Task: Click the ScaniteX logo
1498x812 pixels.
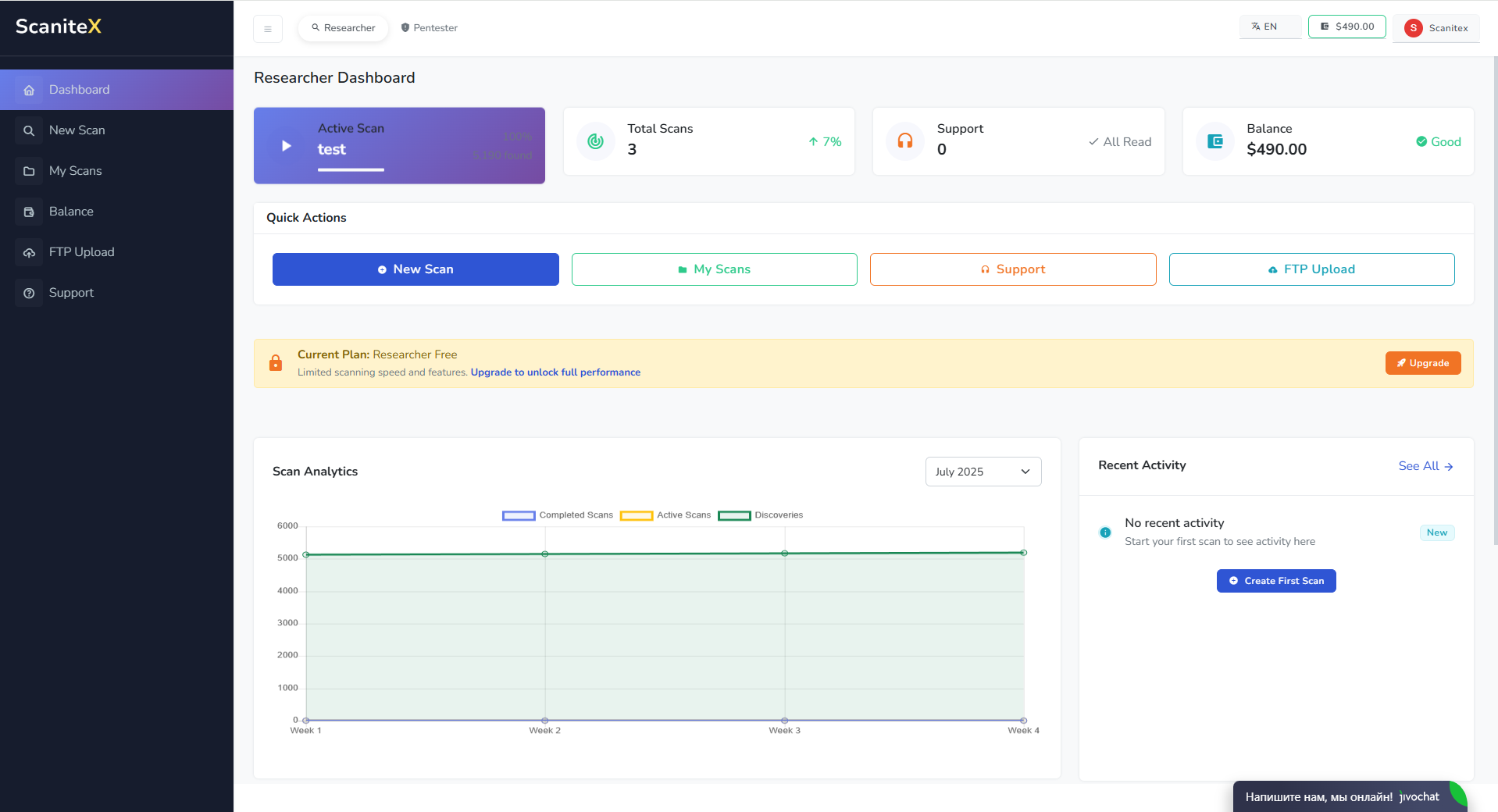Action: pos(59,27)
